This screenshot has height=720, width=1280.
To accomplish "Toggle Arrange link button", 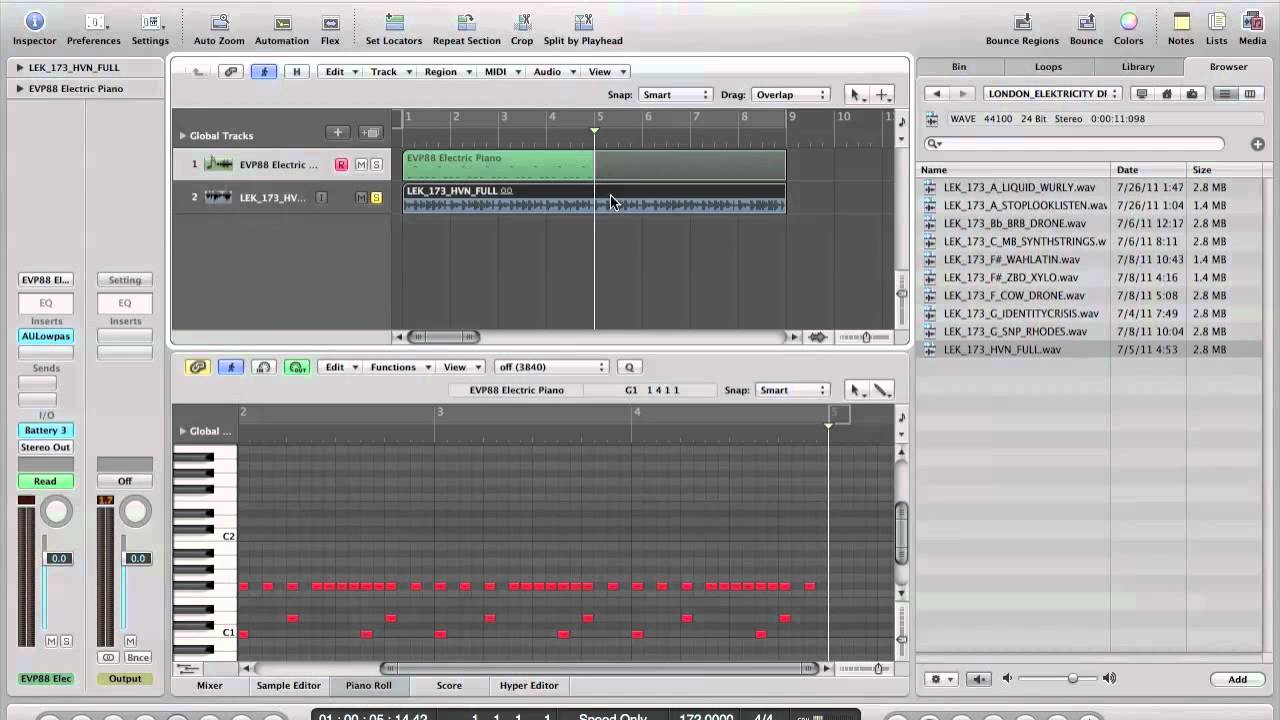I will (231, 72).
